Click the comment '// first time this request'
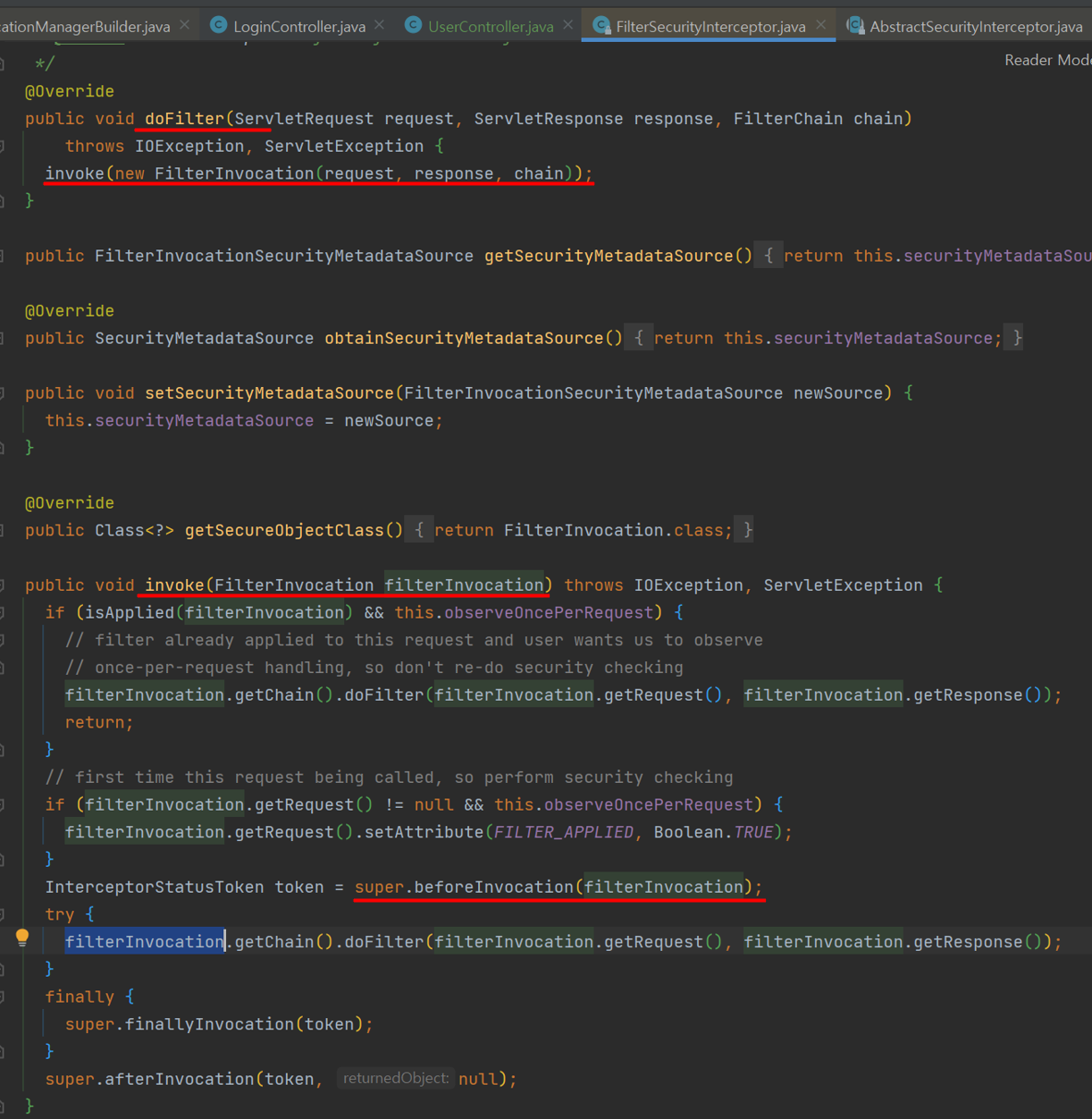The image size is (1092, 1119). click(x=389, y=778)
